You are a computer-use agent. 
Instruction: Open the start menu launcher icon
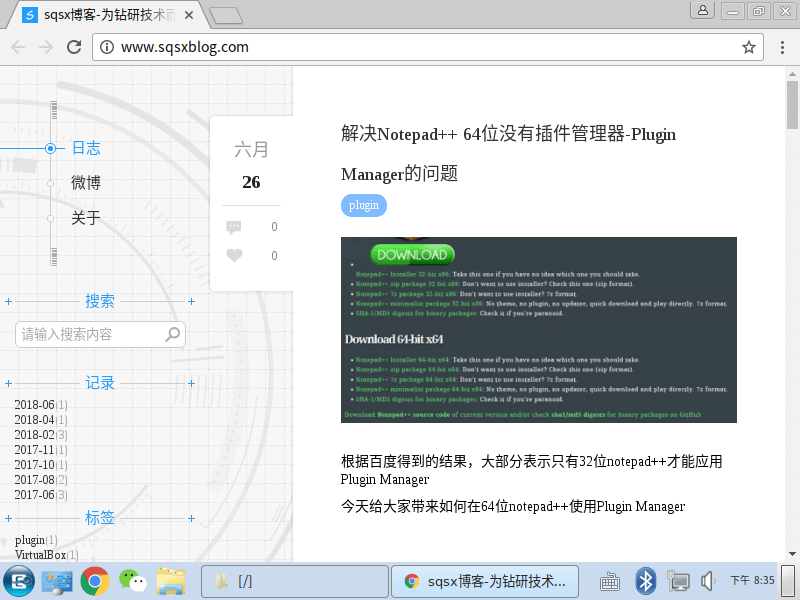tap(19, 581)
